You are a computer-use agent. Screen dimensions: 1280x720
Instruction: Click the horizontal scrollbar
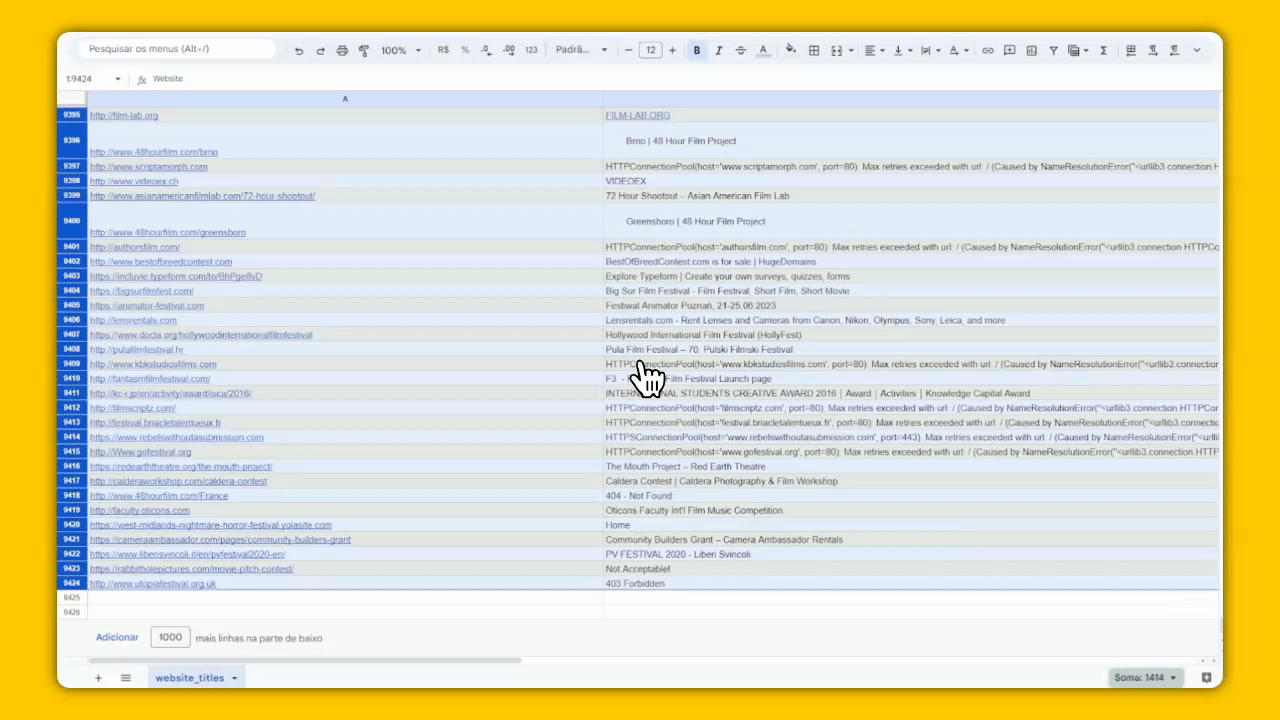[305, 660]
